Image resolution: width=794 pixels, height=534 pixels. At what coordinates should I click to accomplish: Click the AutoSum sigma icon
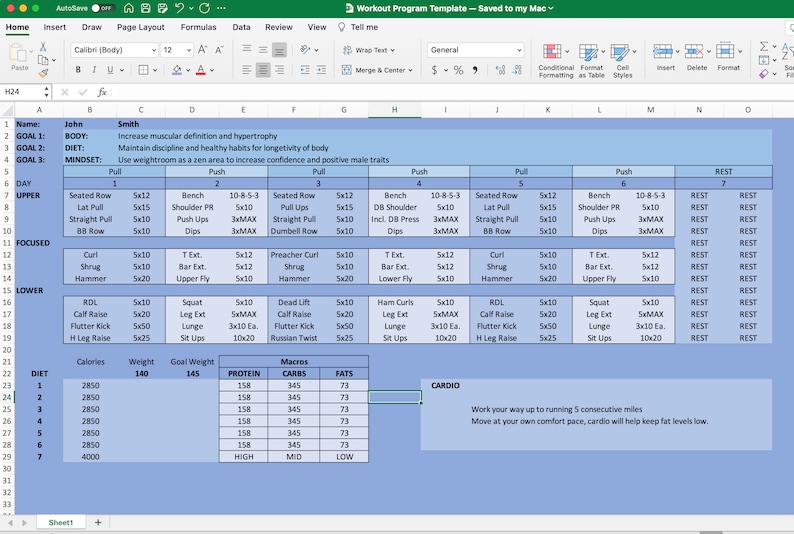point(764,47)
